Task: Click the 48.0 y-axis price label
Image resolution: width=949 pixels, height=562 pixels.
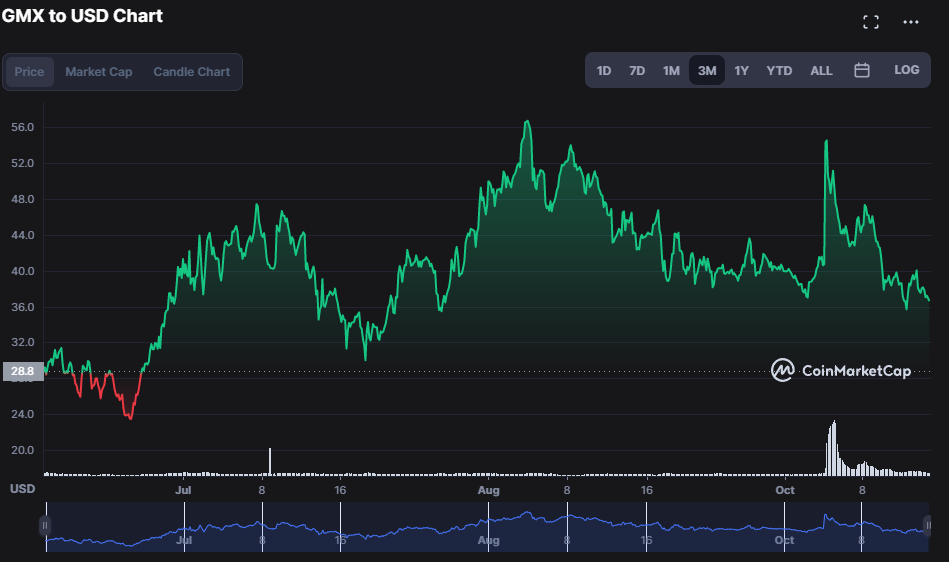Action: click(22, 199)
